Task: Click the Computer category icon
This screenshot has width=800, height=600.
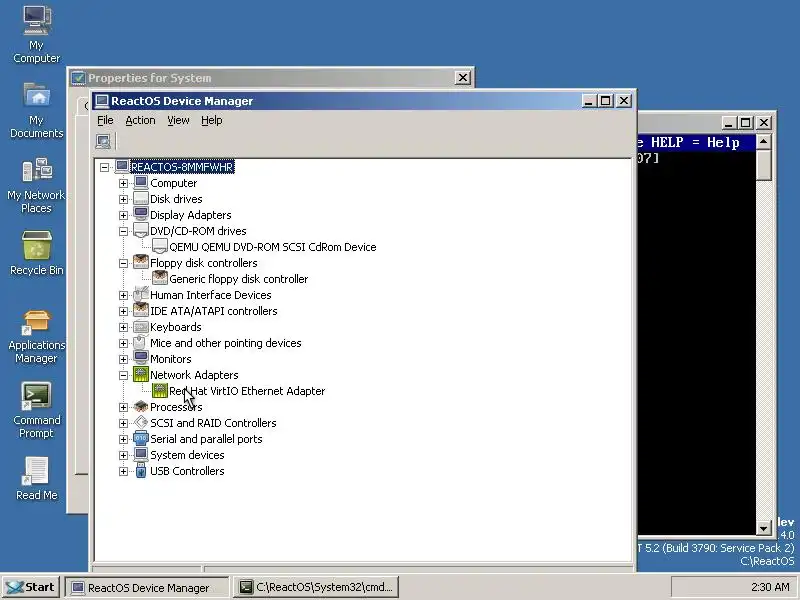Action: point(141,183)
